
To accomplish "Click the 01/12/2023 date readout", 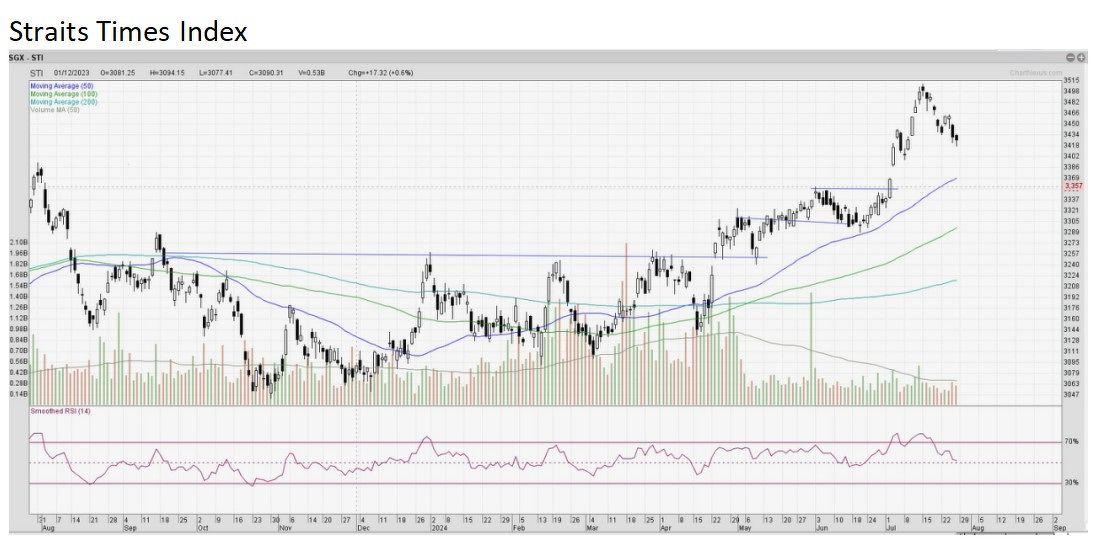I will click(x=72, y=73).
